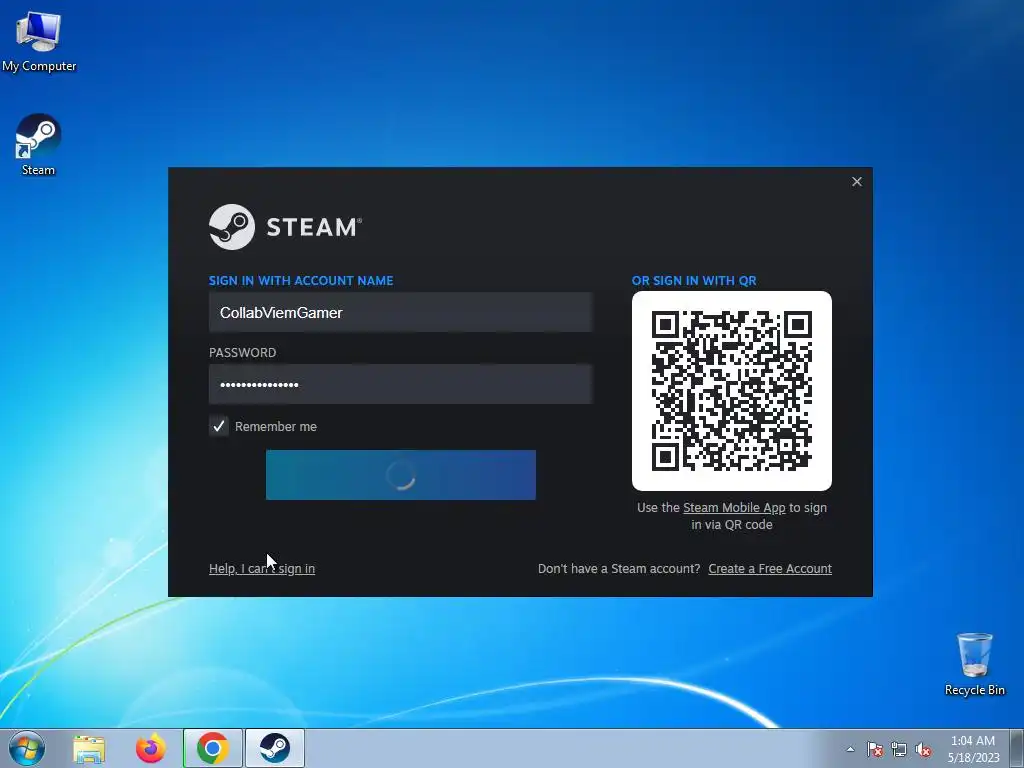Click into the account name field
Image resolution: width=1024 pixels, height=768 pixels.
400,312
